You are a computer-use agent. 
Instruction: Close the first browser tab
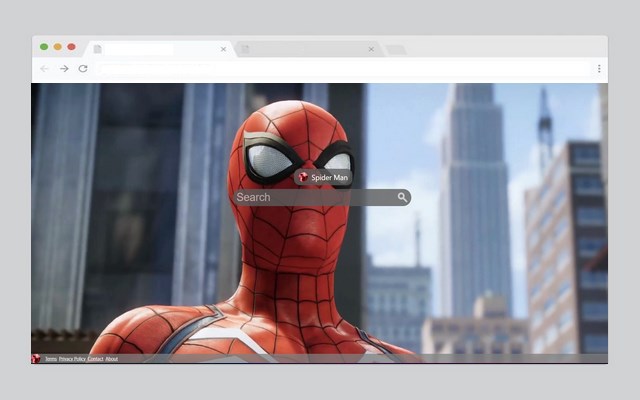point(223,49)
